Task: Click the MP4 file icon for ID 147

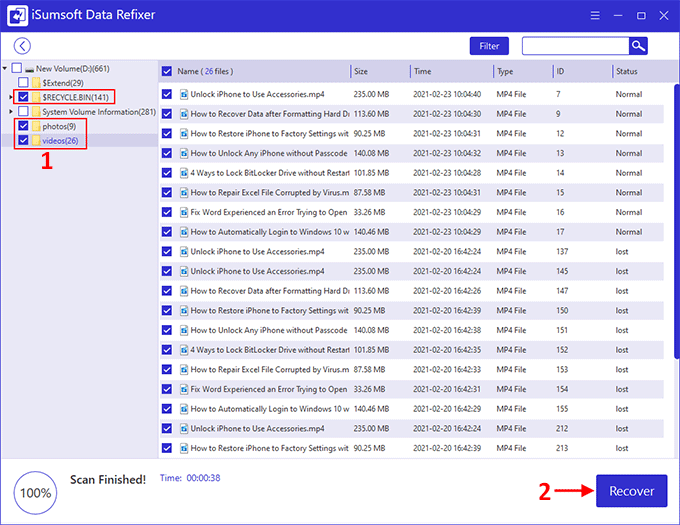Action: [184, 291]
